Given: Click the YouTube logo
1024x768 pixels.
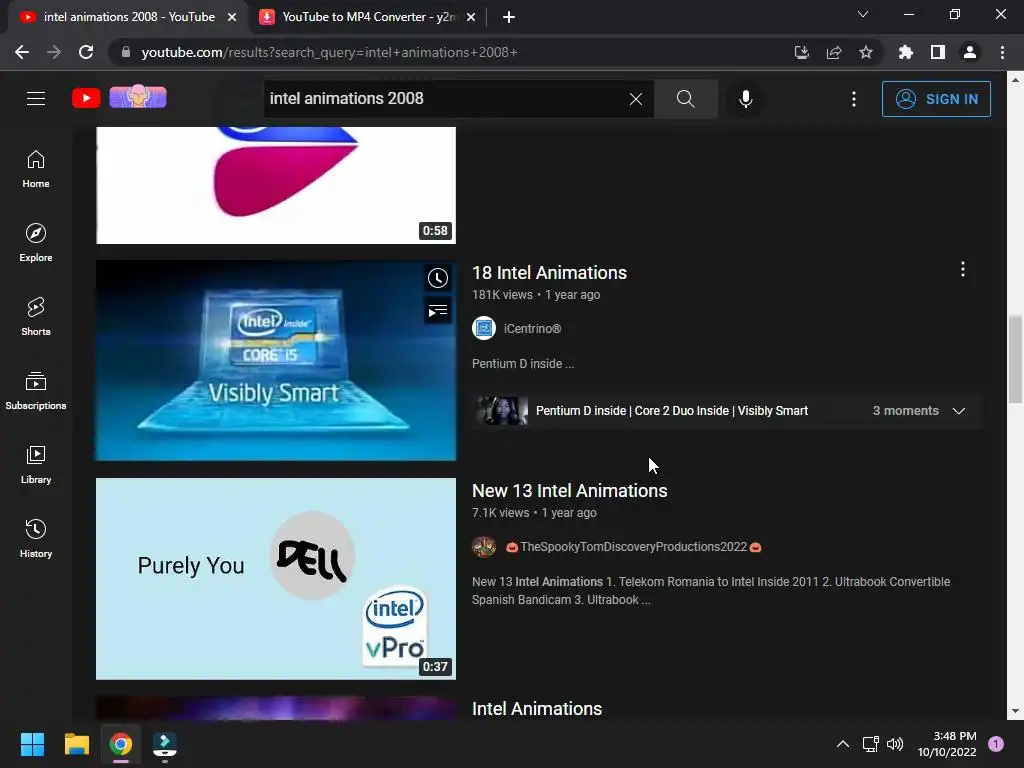Looking at the screenshot, I should 86,99.
